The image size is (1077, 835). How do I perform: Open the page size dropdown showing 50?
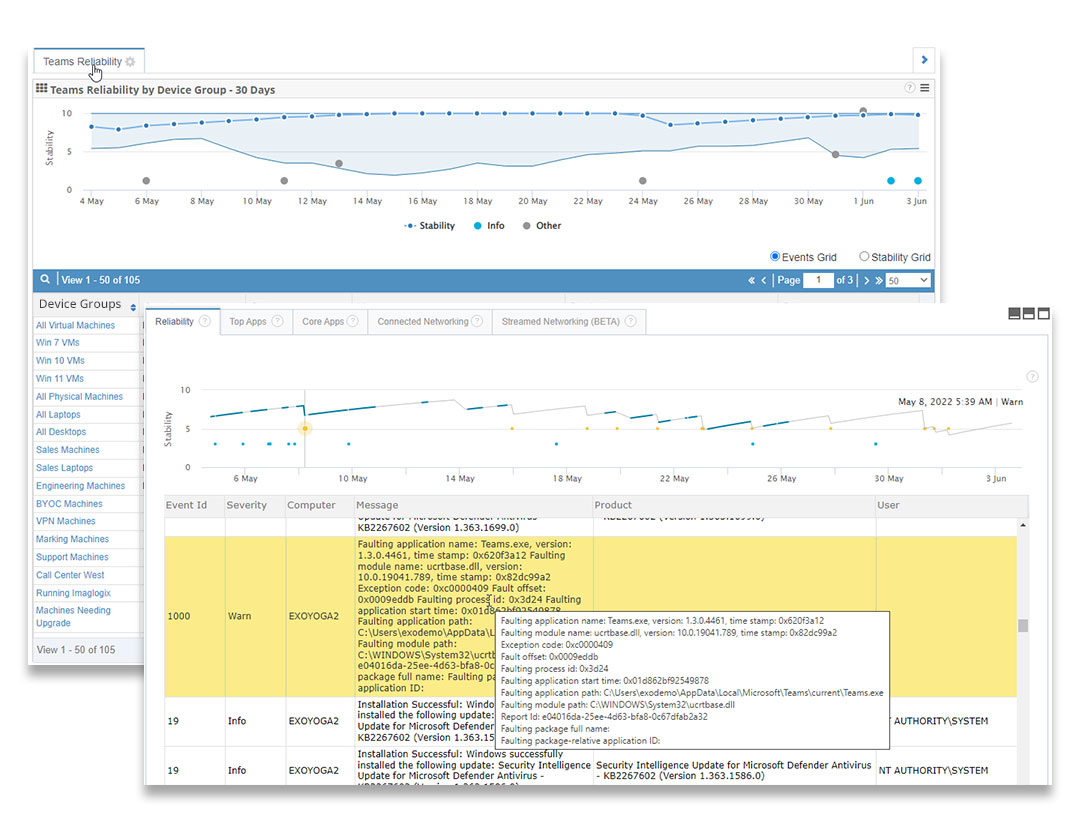[907, 280]
